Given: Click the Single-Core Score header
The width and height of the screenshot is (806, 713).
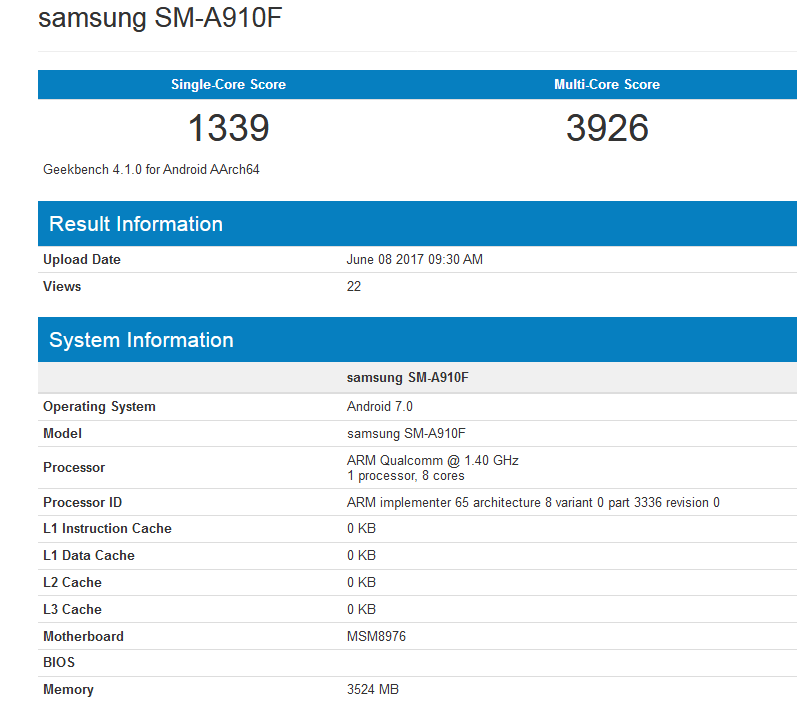Looking at the screenshot, I should (228, 84).
